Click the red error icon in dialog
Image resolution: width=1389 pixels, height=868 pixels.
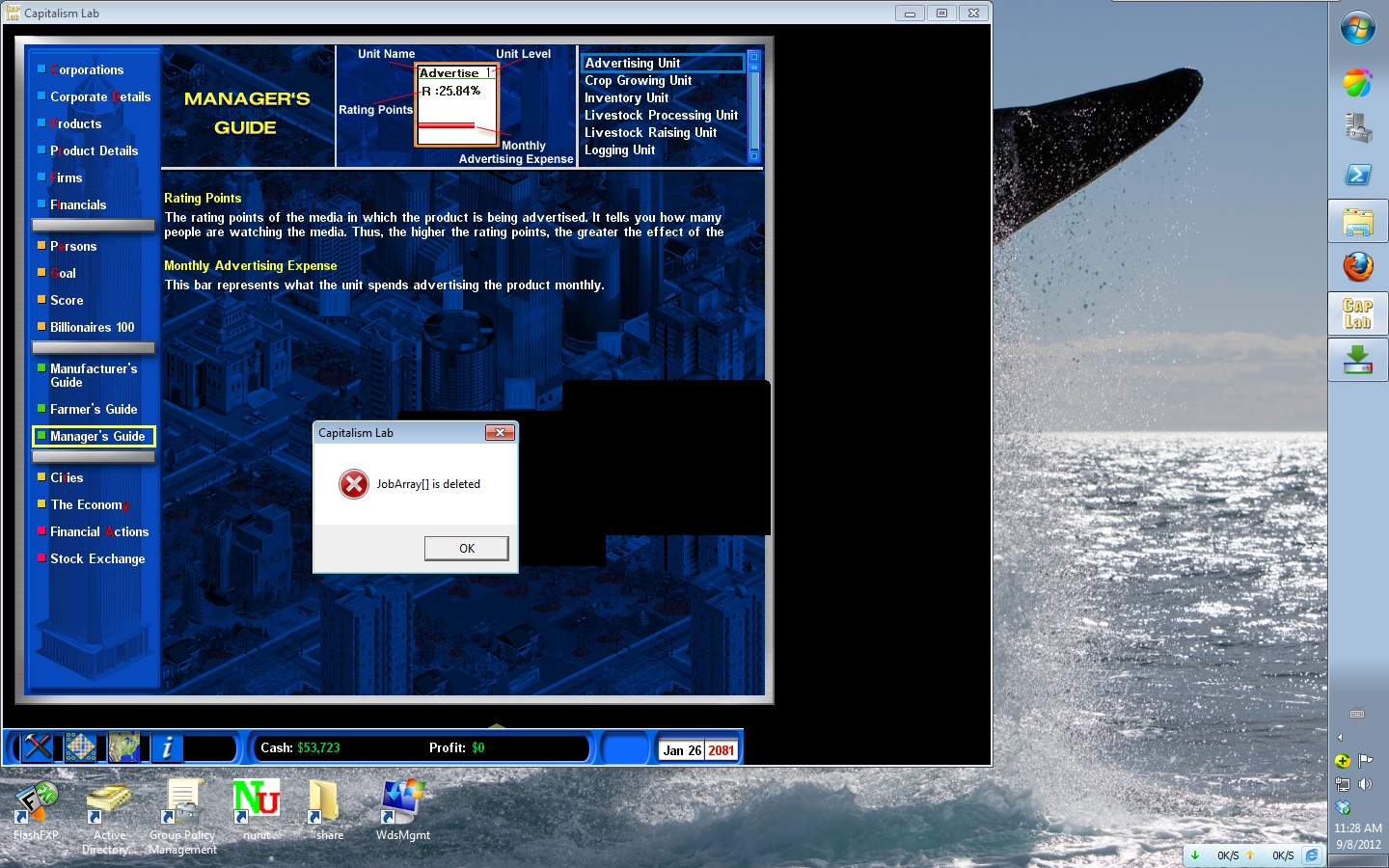[x=354, y=484]
